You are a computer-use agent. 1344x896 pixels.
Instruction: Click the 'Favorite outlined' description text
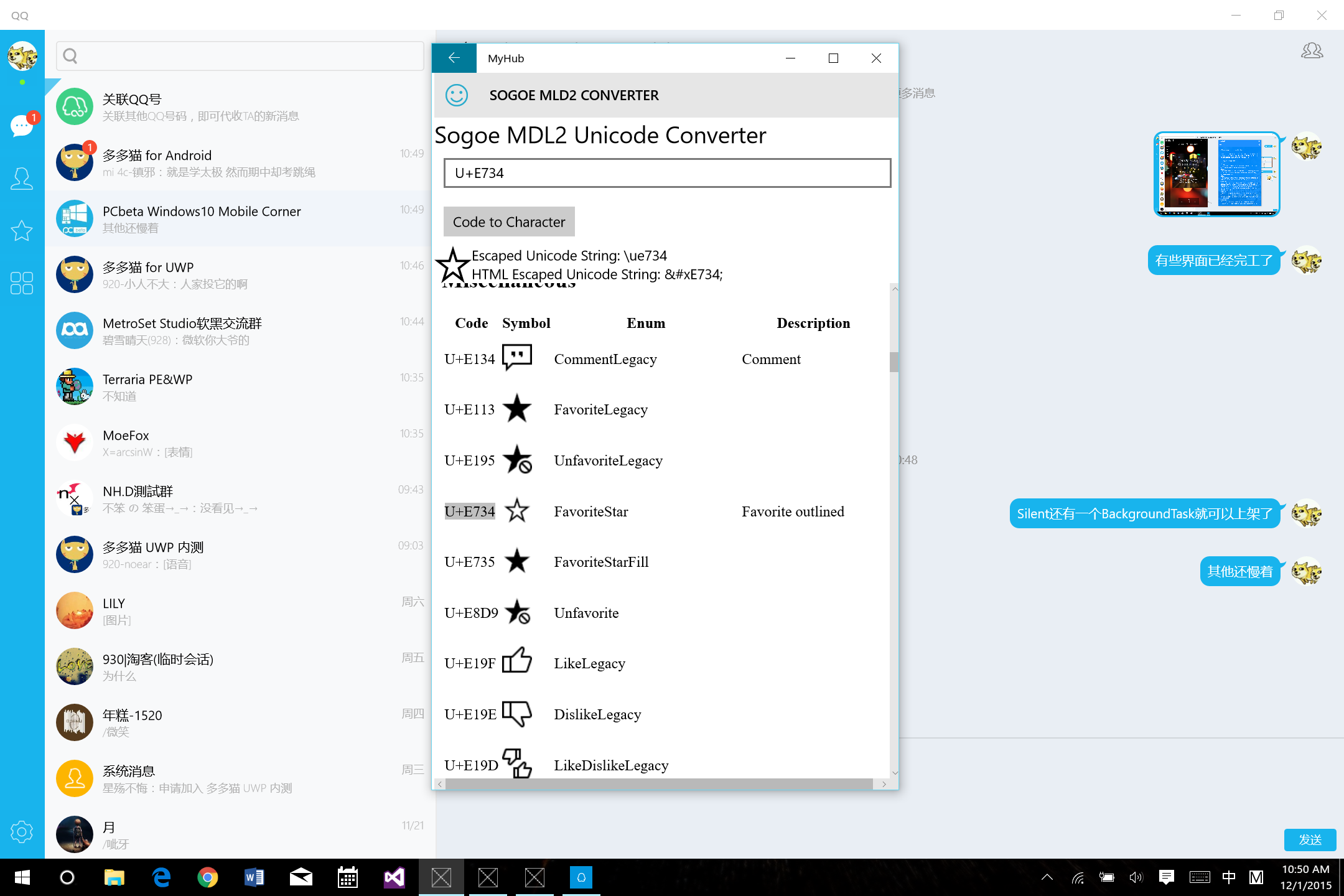tap(793, 511)
